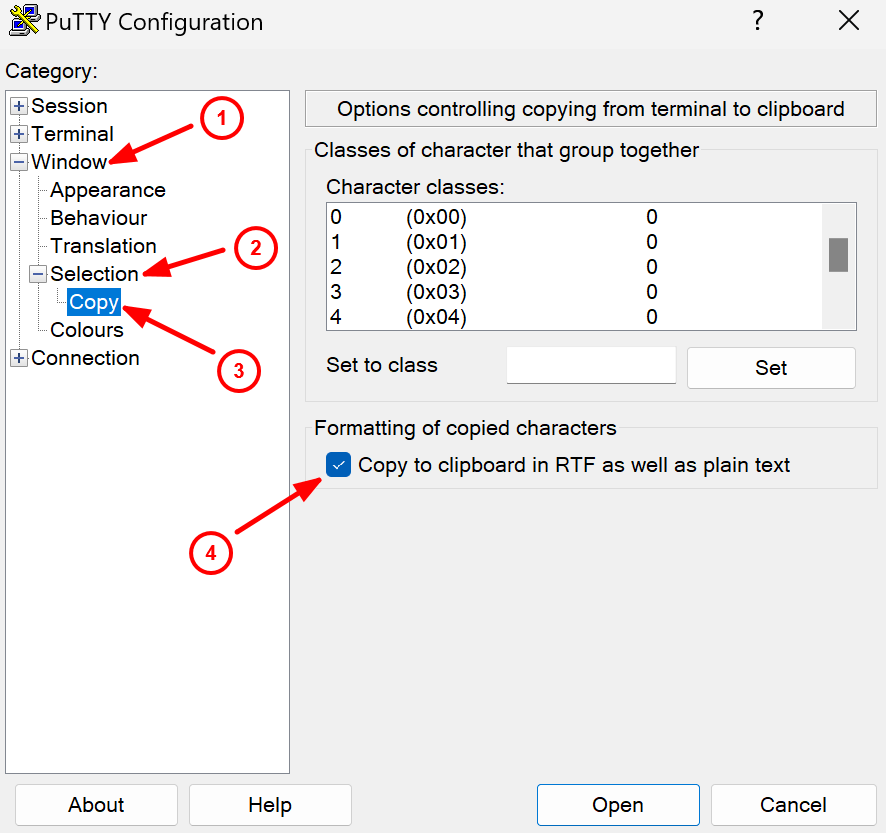Select the Translation category

(104, 246)
